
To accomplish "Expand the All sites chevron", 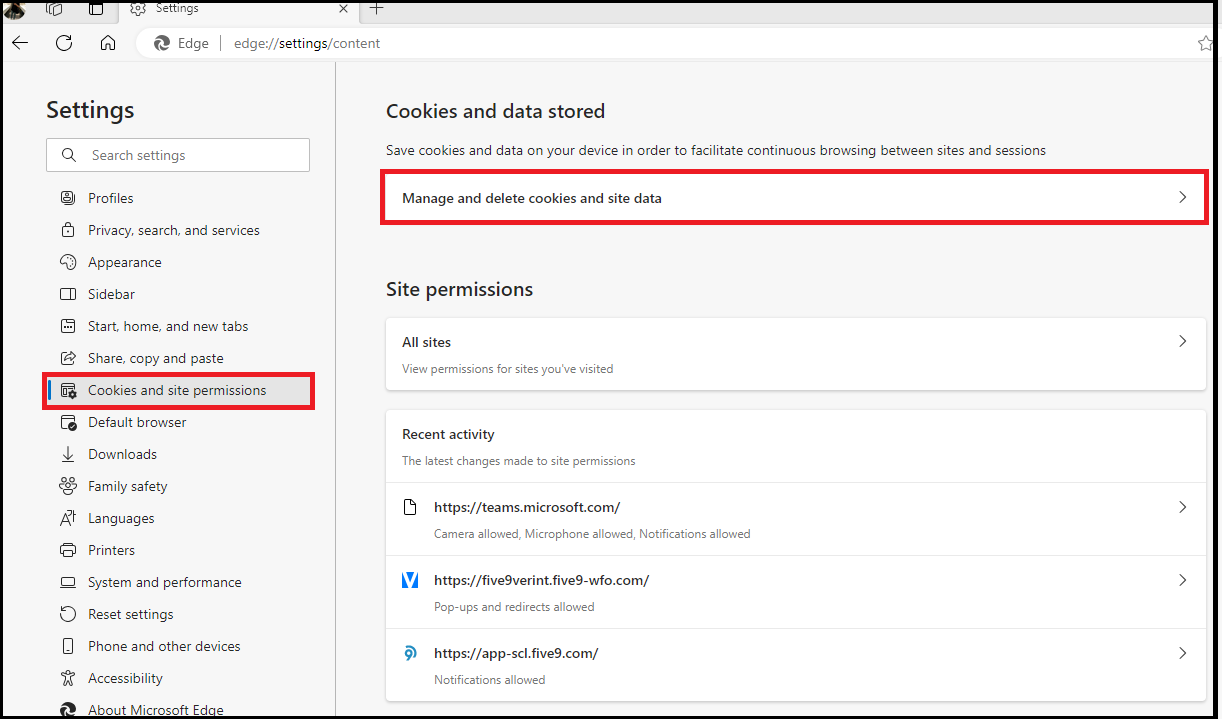I will tap(1182, 341).
